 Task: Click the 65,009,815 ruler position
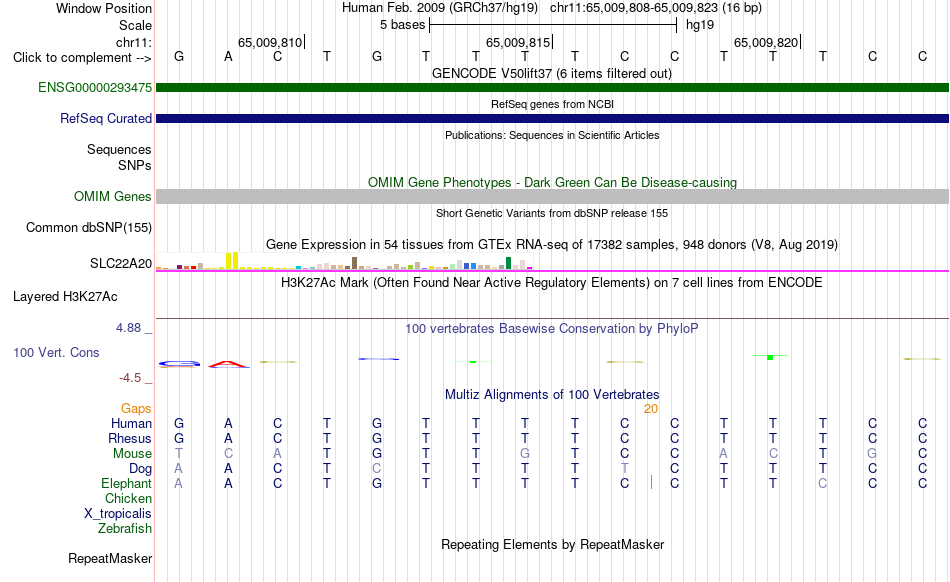(x=518, y=42)
